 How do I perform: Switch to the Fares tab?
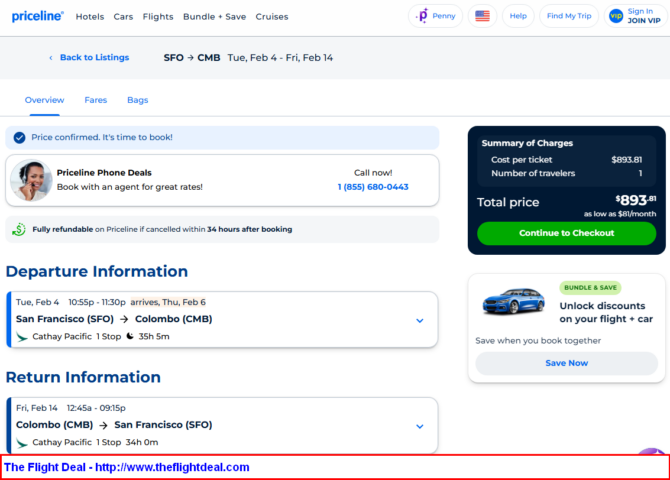(95, 100)
